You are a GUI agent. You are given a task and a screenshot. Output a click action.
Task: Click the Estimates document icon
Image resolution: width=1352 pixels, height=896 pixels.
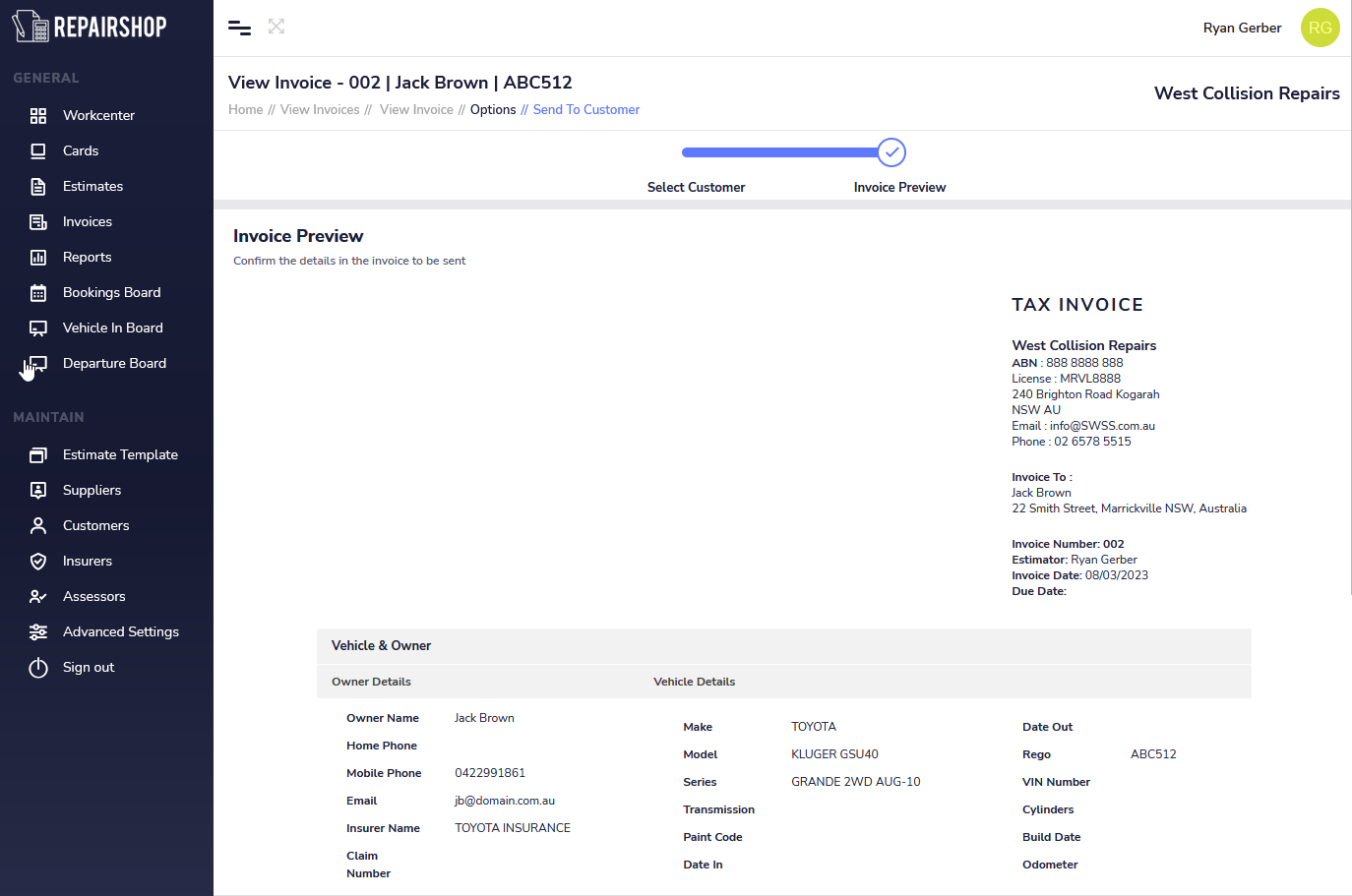(x=38, y=187)
